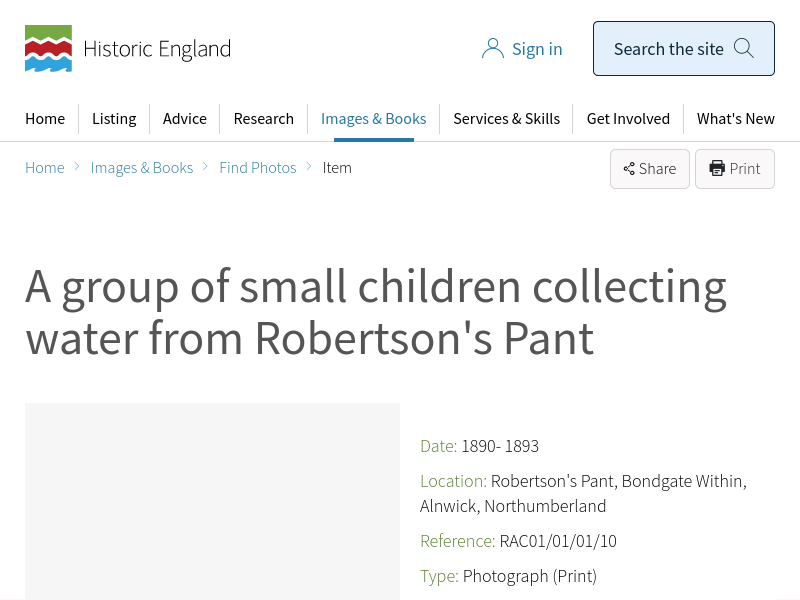Click the Sign in user icon
This screenshot has height=600, width=800.
click(492, 49)
